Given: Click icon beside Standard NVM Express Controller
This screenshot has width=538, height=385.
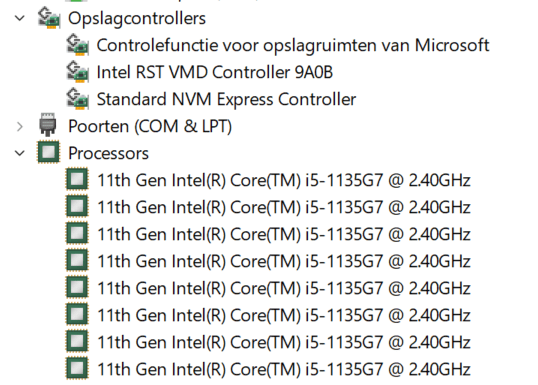Looking at the screenshot, I should point(77,98).
